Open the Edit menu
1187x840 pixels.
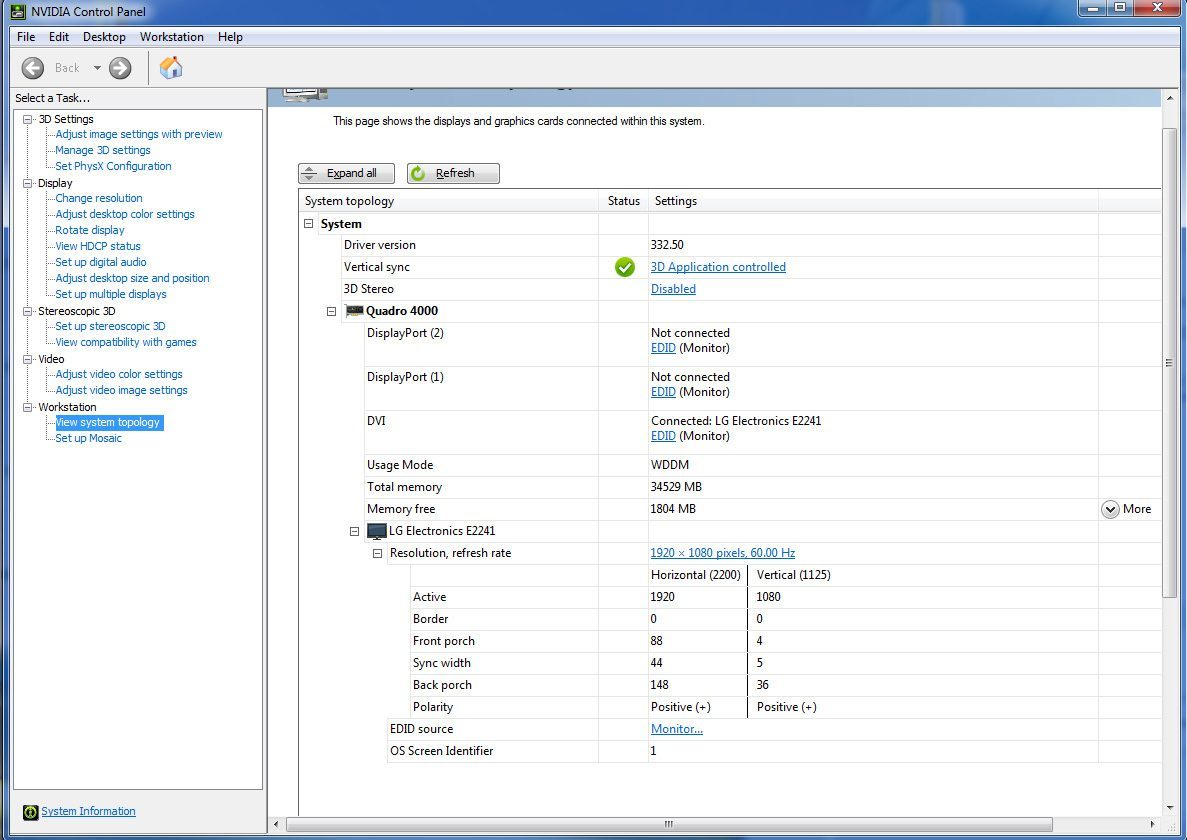pos(58,36)
